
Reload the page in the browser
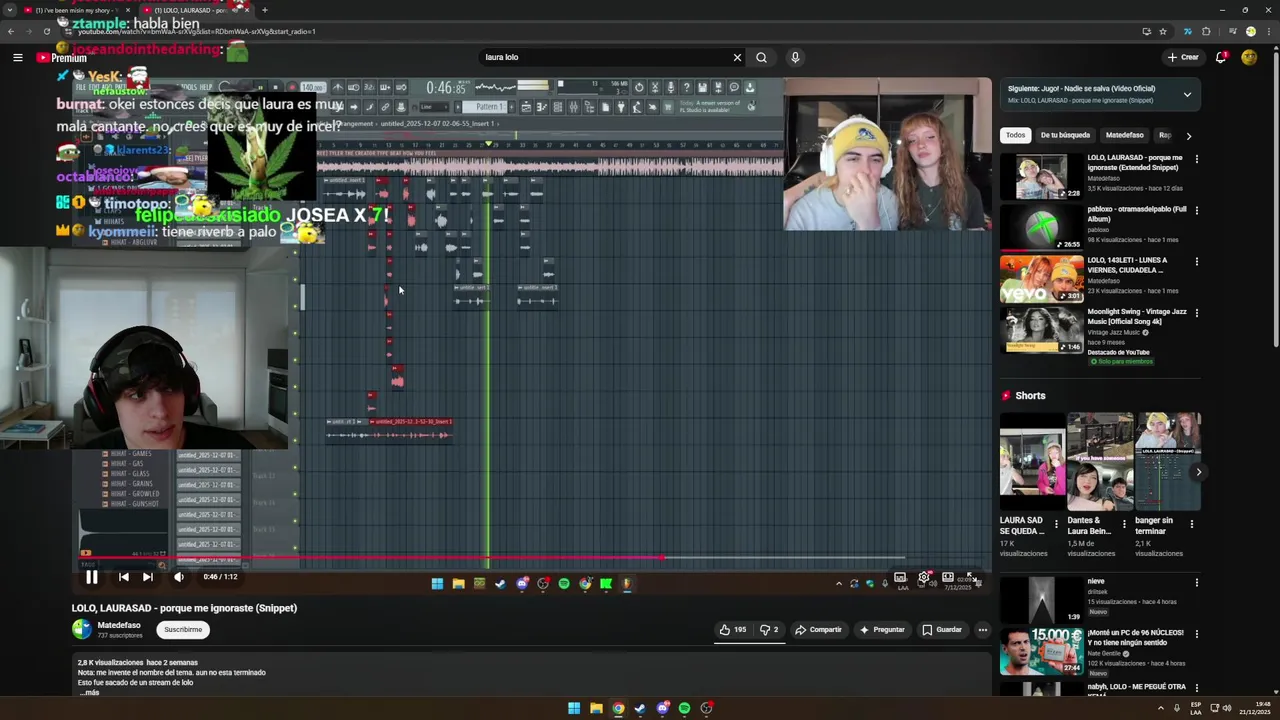pyautogui.click(x=46, y=31)
